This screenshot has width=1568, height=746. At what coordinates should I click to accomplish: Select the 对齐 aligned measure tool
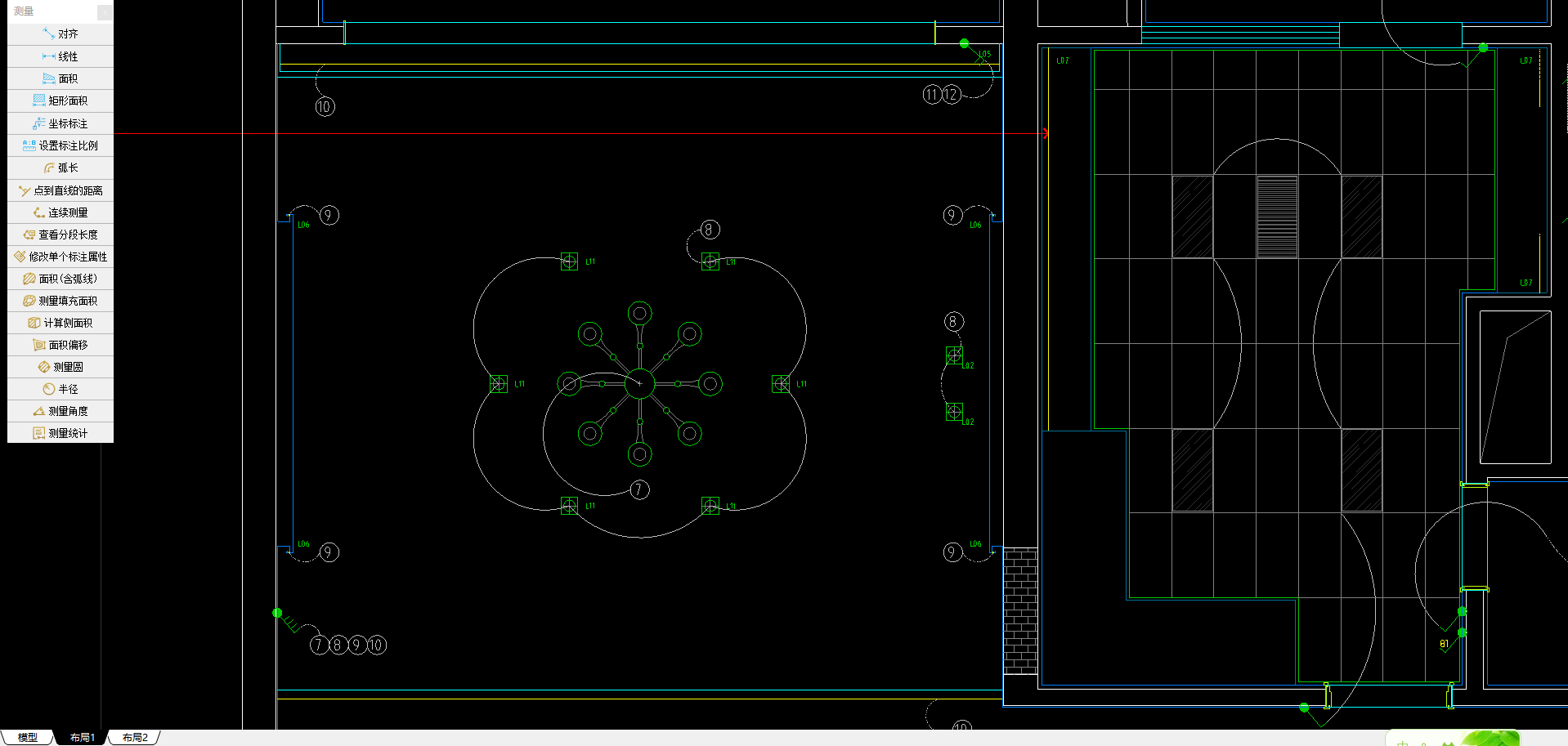pyautogui.click(x=60, y=34)
